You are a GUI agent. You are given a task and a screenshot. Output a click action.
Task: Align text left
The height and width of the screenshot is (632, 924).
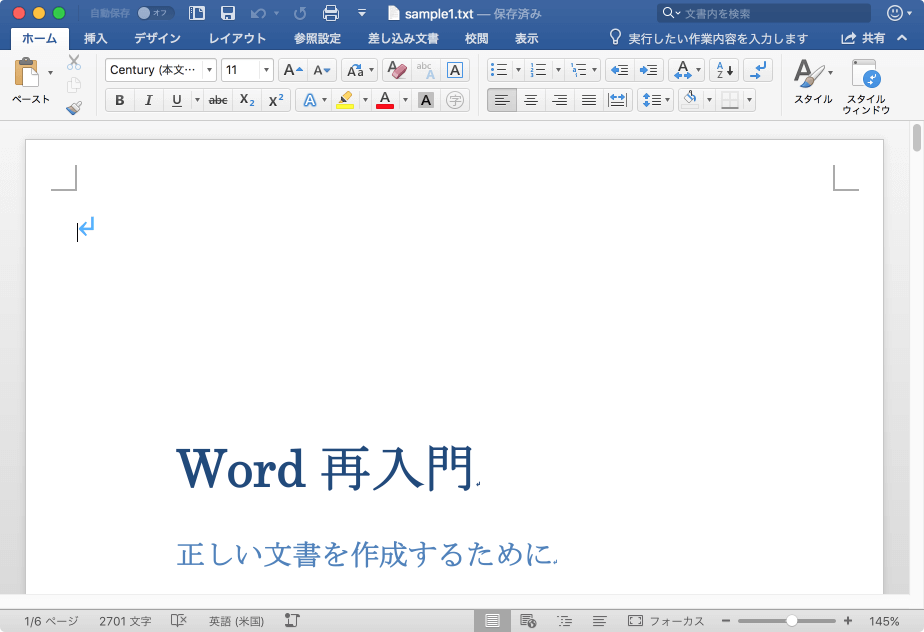[502, 100]
